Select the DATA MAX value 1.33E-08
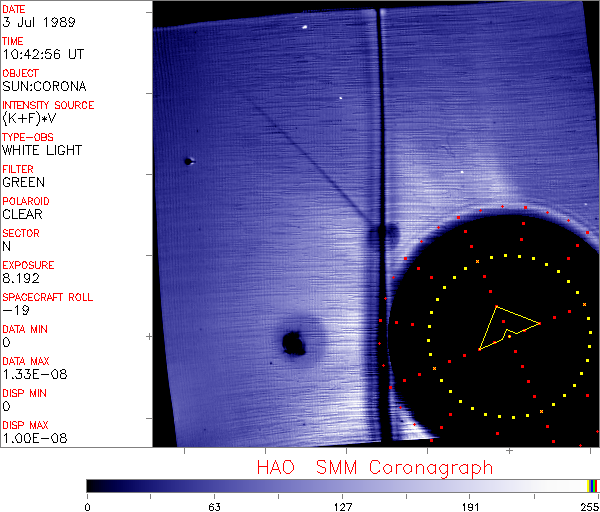Screen dimensions: 600x512 (x=35, y=374)
